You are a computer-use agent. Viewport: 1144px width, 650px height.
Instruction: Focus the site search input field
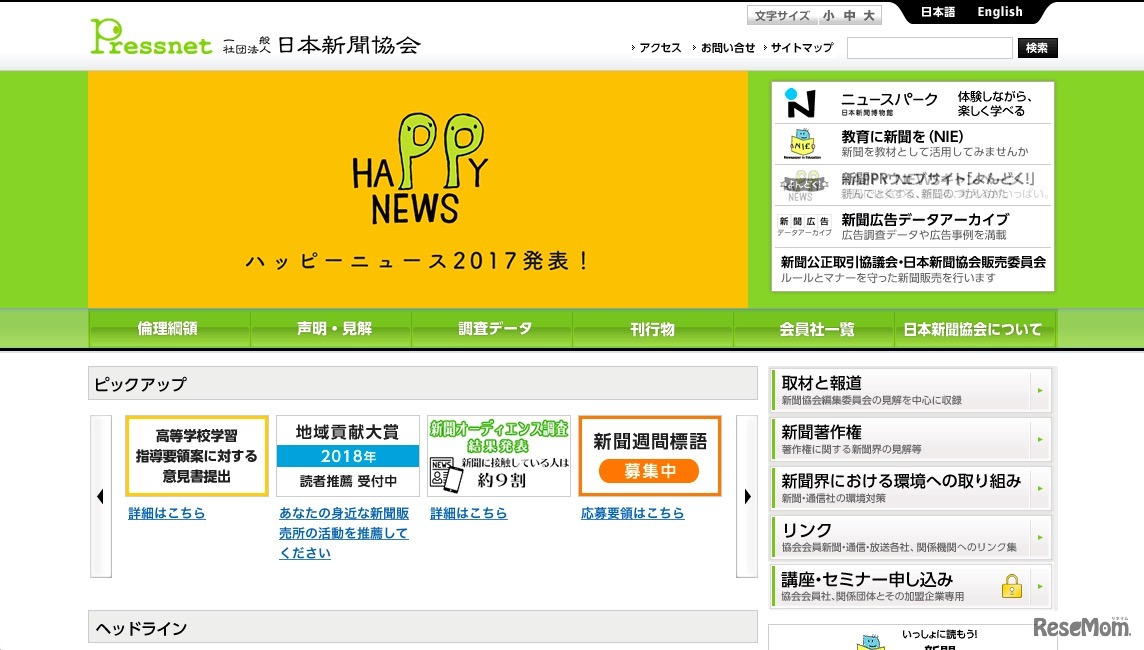click(x=930, y=48)
